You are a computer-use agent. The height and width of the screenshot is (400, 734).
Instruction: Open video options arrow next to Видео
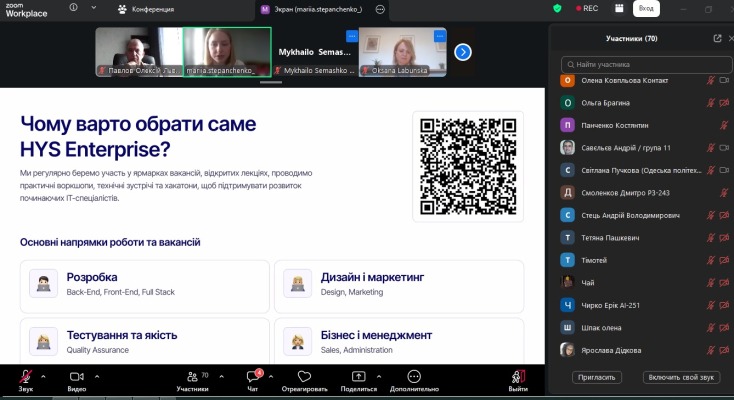point(97,376)
